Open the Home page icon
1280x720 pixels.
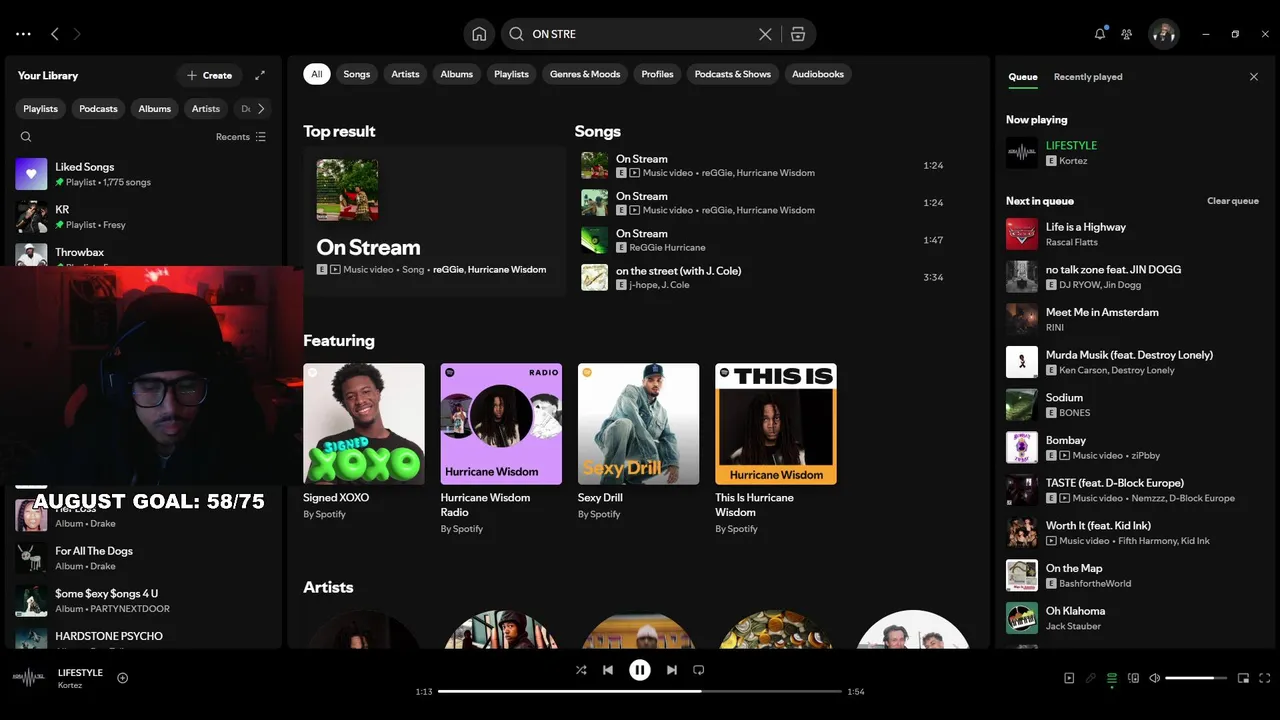(479, 34)
